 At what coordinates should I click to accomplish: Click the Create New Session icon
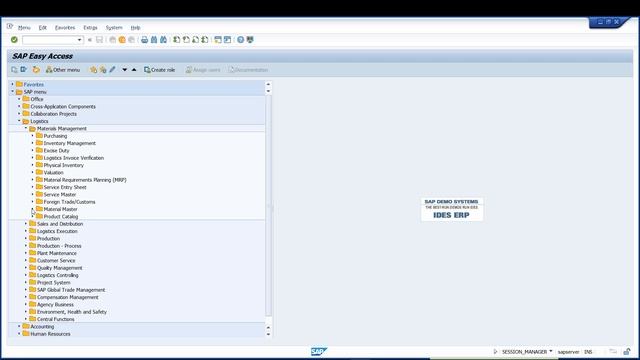(218, 40)
